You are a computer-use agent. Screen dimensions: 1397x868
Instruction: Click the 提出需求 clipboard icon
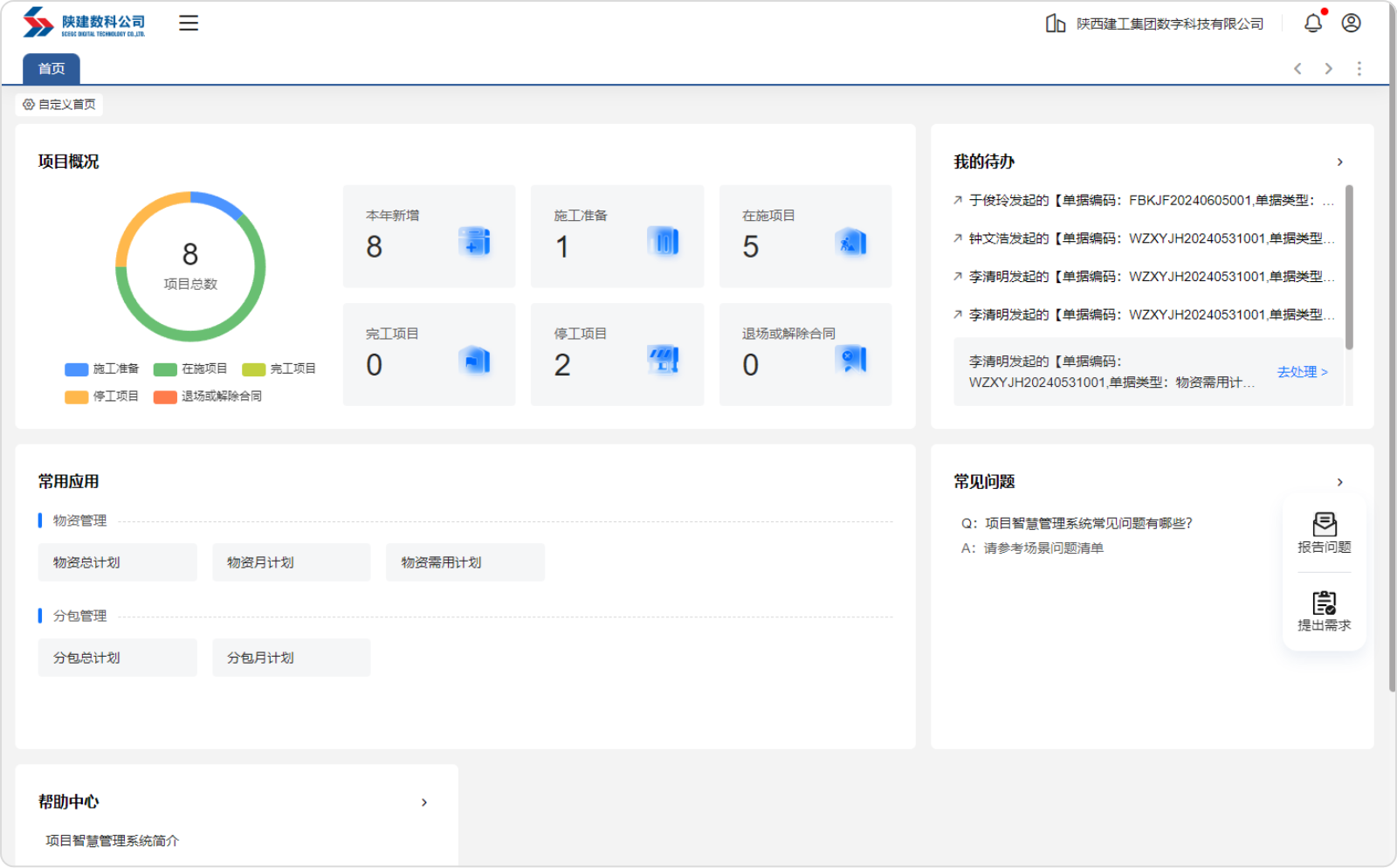[x=1324, y=603]
